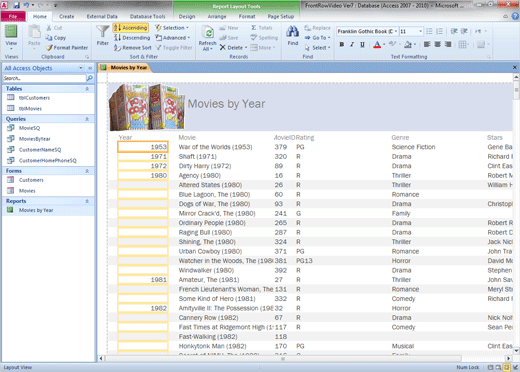This screenshot has height=372, width=520.
Task: Open the MoviesByYear query
Action: 35,139
